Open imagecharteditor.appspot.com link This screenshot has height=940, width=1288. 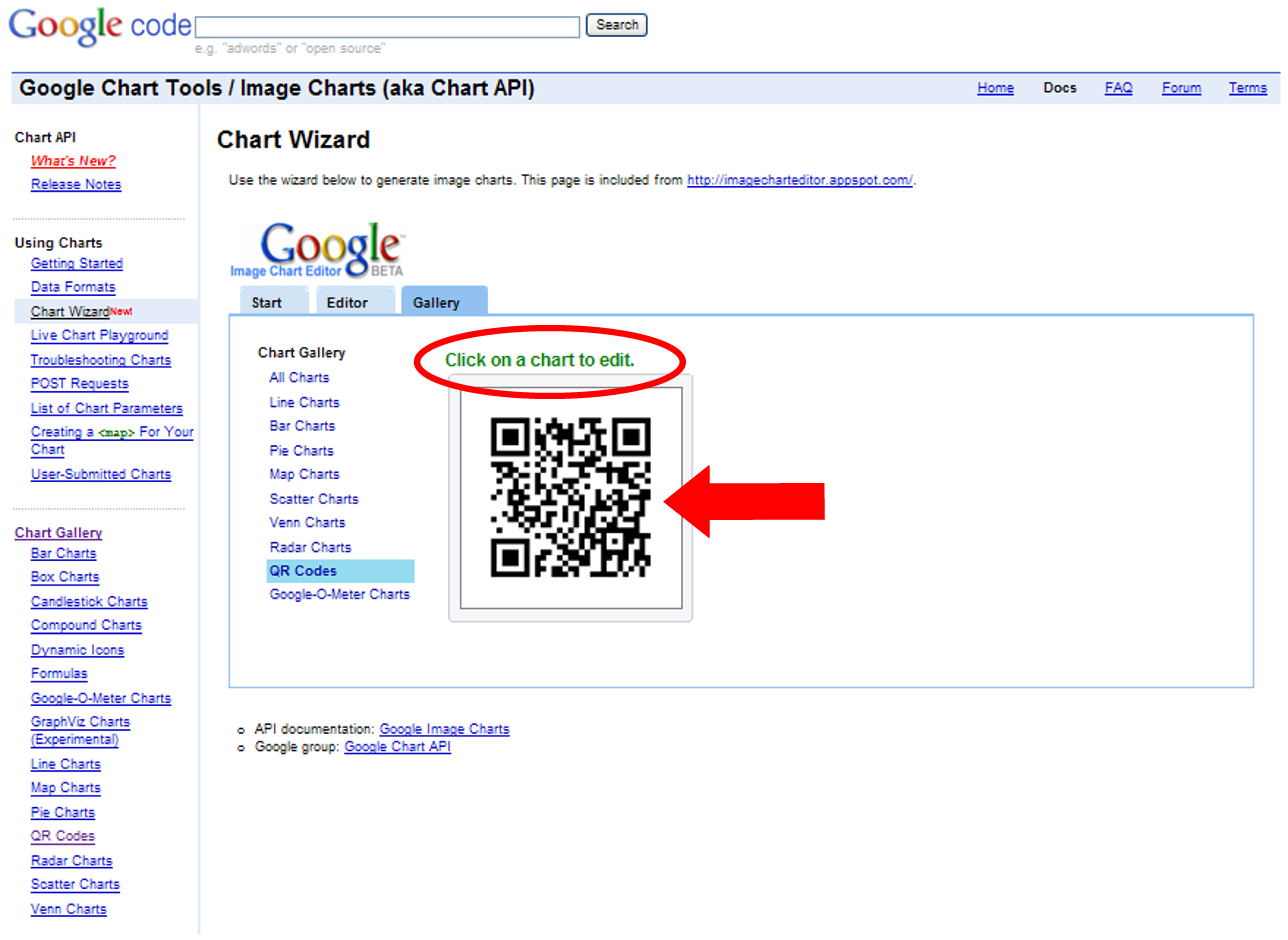click(x=799, y=181)
